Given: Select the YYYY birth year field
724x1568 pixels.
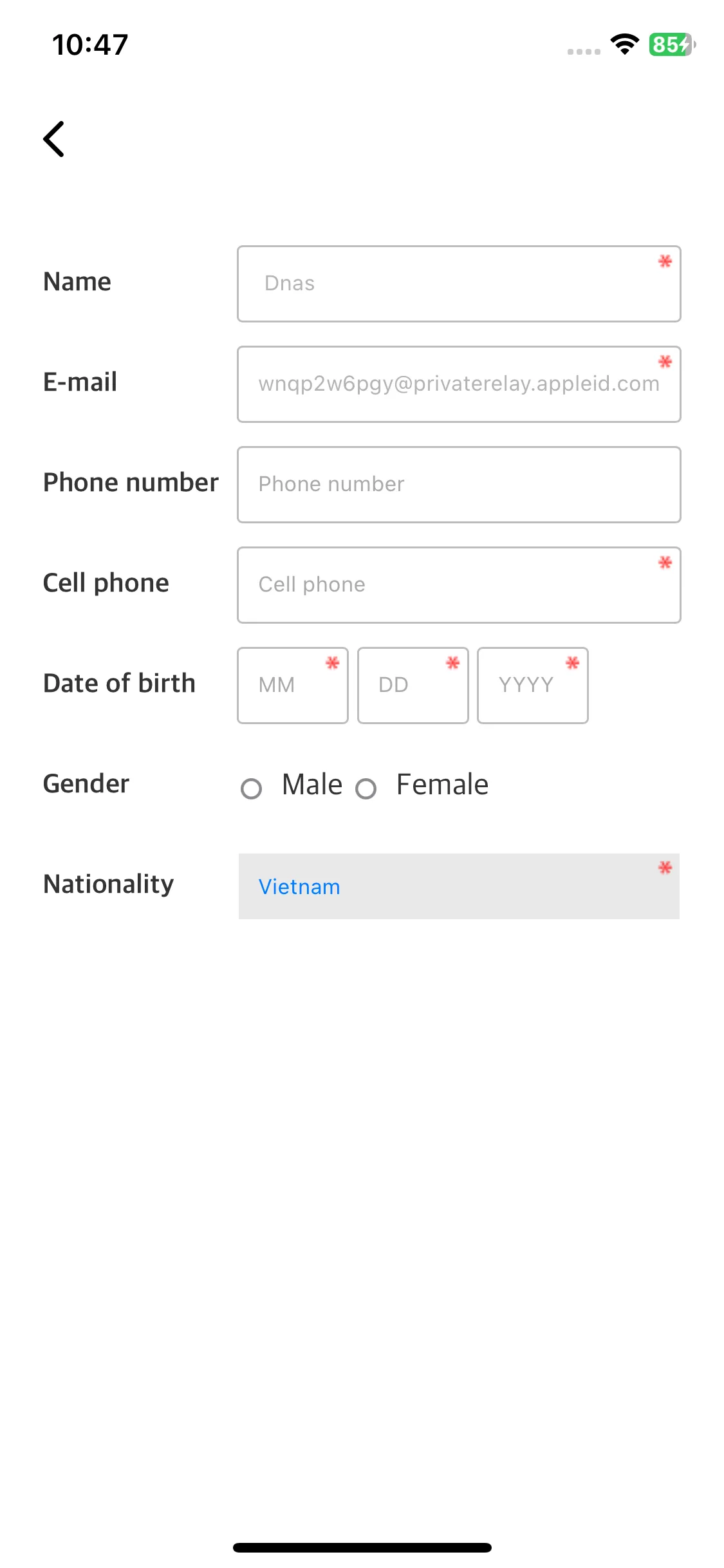Looking at the screenshot, I should [x=533, y=686].
